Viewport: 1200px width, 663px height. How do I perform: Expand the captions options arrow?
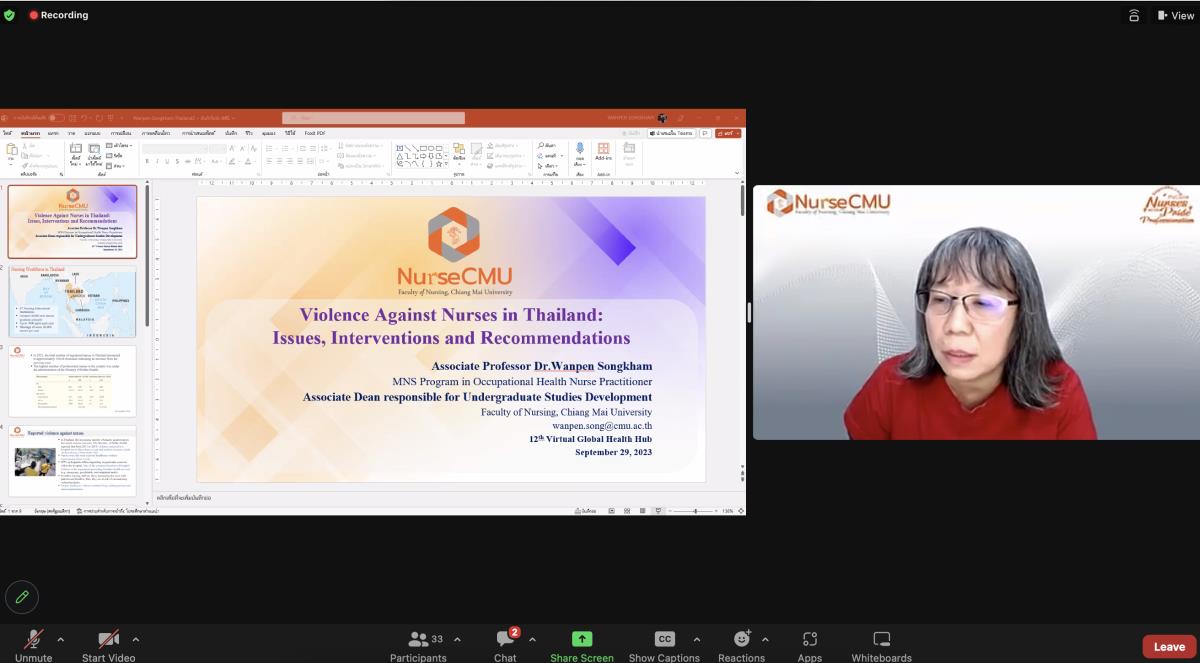(x=696, y=639)
